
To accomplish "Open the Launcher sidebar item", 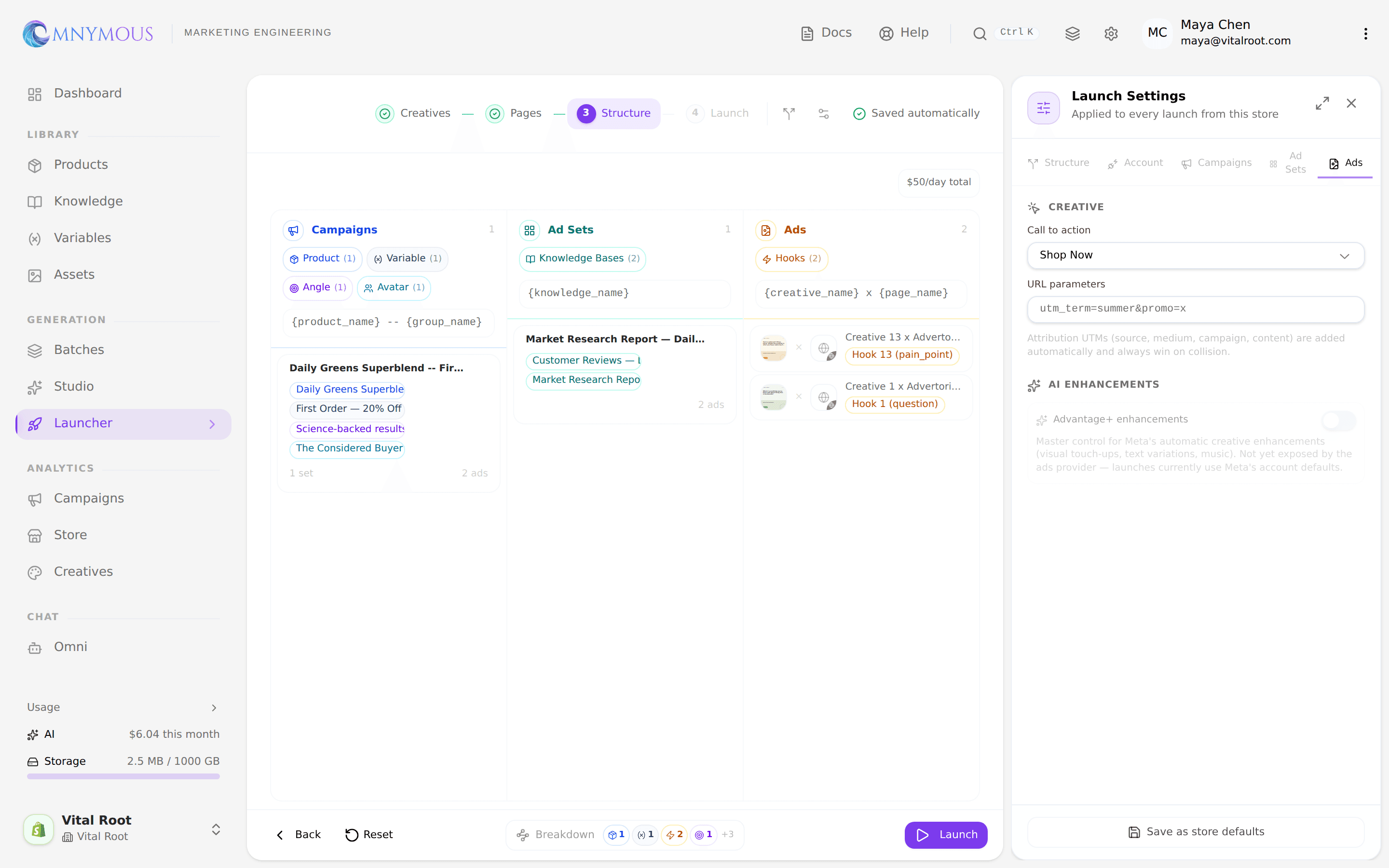I will pyautogui.click(x=123, y=424).
